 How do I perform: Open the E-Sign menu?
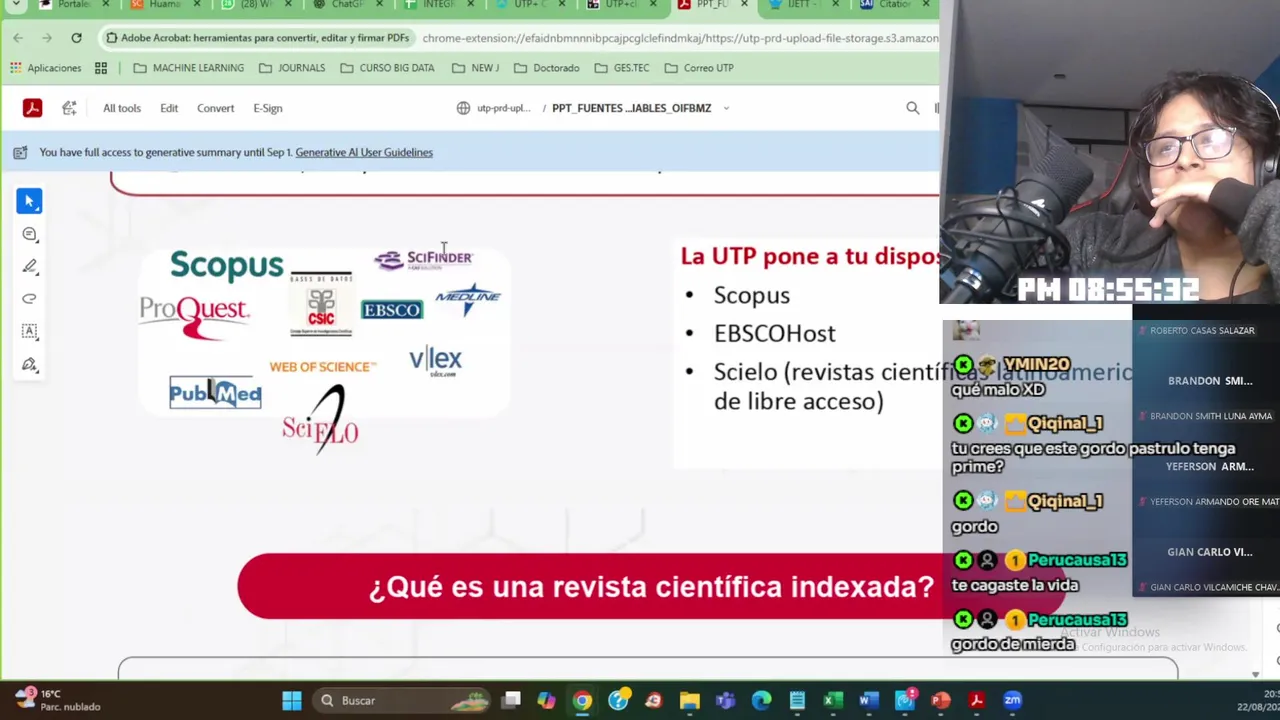pos(268,108)
